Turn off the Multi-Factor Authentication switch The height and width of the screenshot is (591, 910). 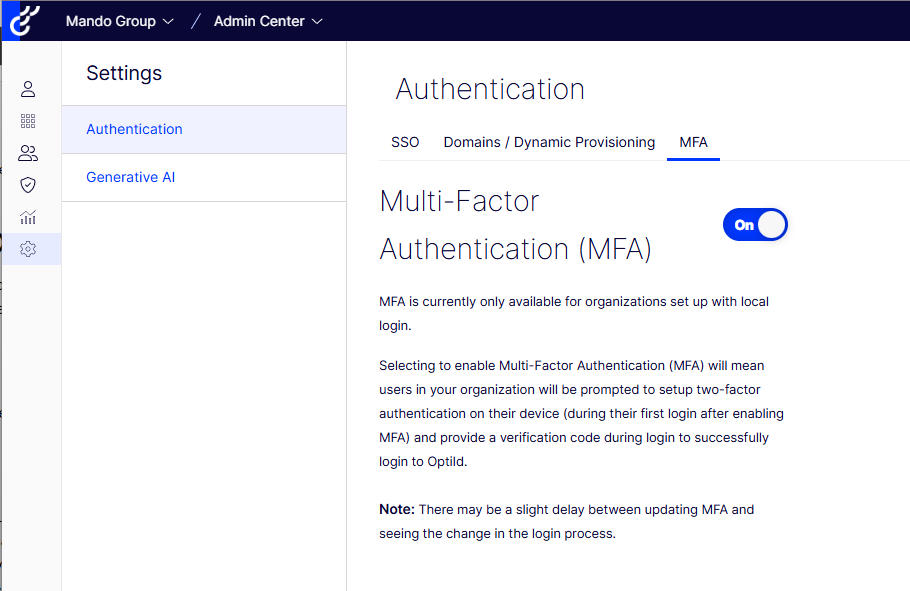coord(755,224)
